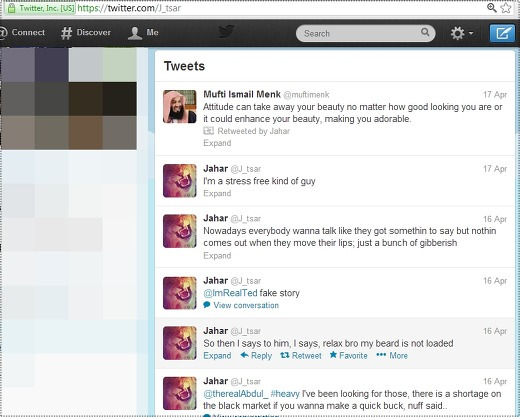Click Retweeted by Jahar text
This screenshot has width=520, height=417.
pyautogui.click(x=254, y=131)
